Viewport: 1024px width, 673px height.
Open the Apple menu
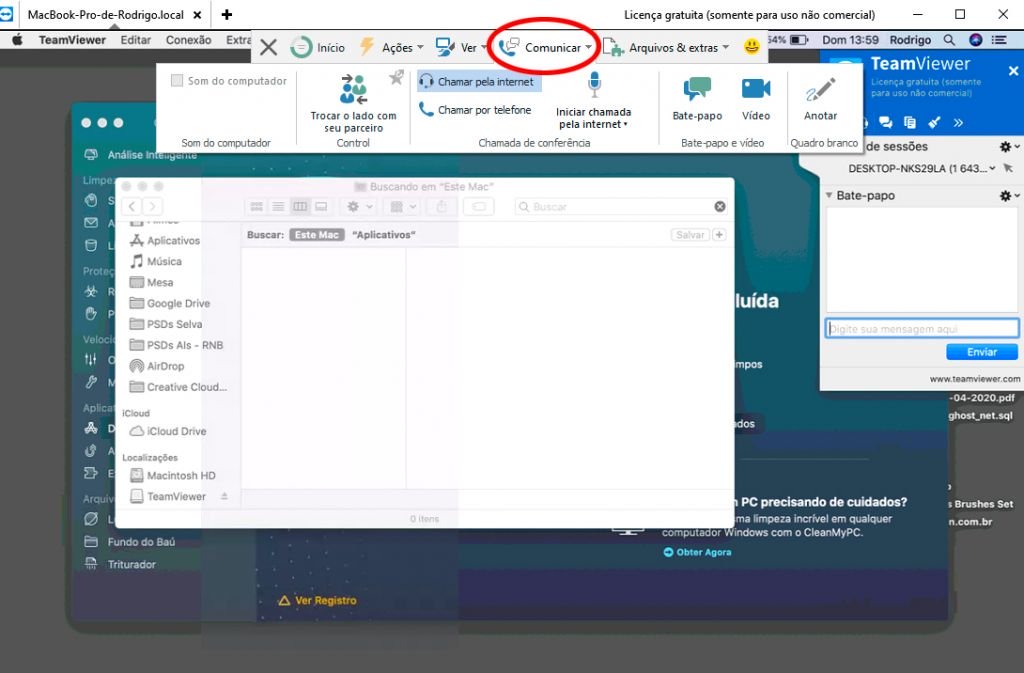pyautogui.click(x=18, y=40)
